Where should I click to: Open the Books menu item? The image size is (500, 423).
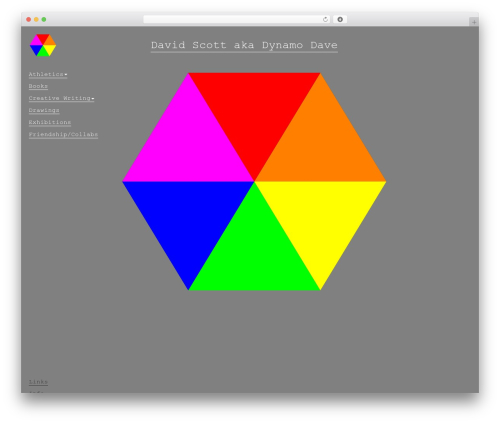(x=38, y=86)
